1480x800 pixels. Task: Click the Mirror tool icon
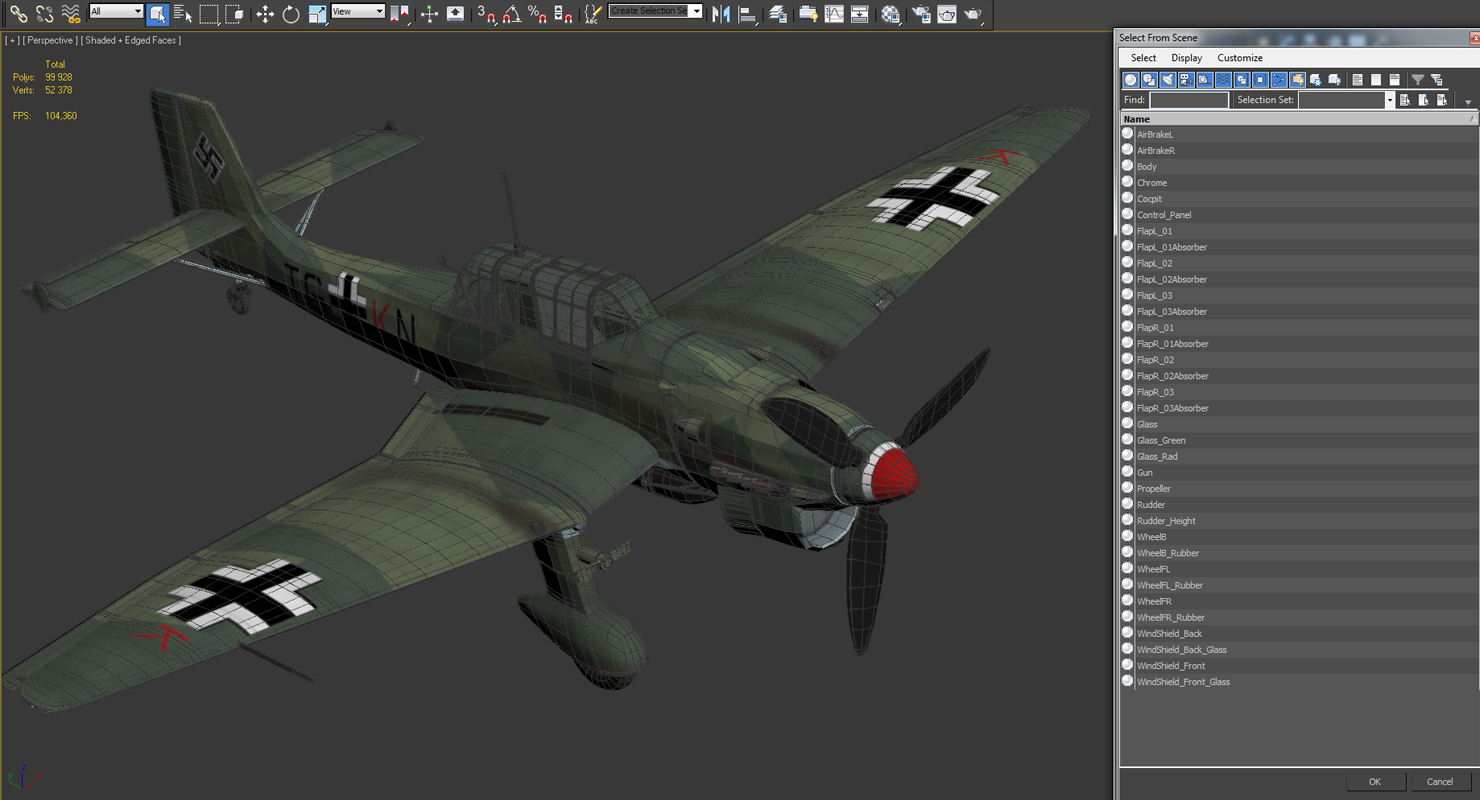point(721,14)
